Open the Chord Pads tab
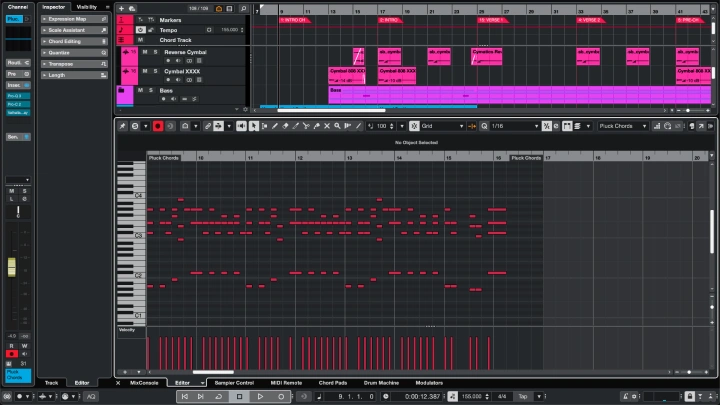The width and height of the screenshot is (720, 405). coord(333,382)
